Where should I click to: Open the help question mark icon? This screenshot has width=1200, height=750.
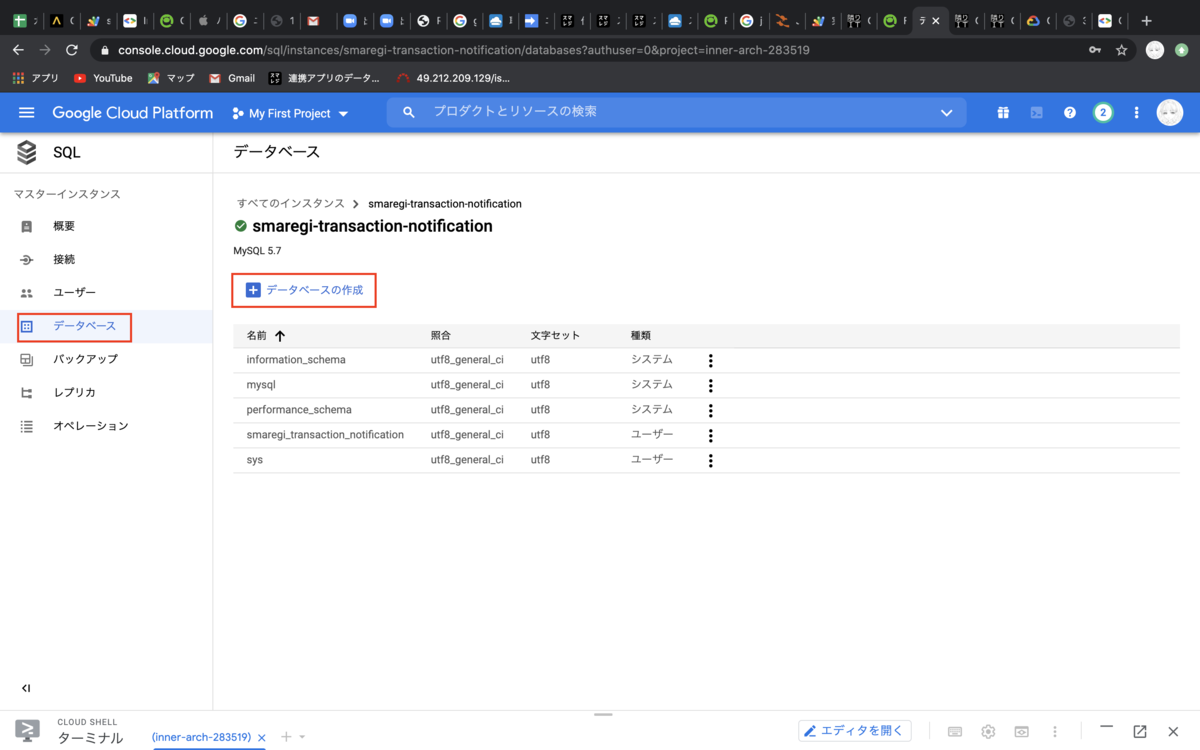point(1069,112)
